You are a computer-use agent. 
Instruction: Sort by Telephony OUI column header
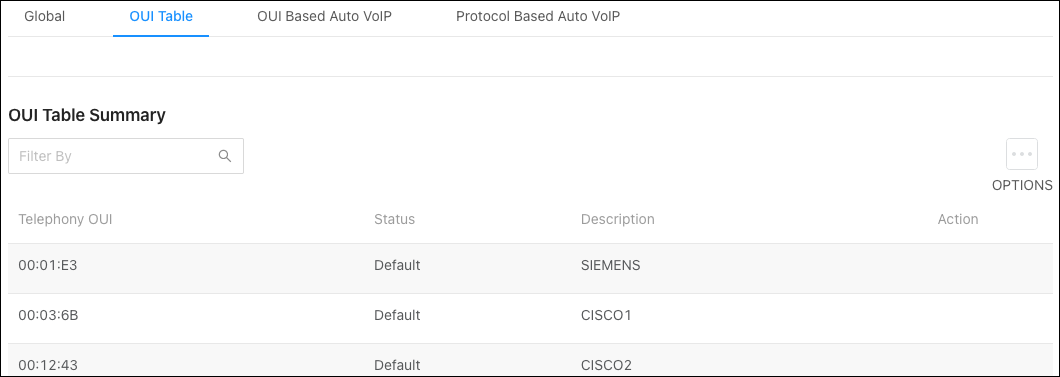[x=65, y=220]
